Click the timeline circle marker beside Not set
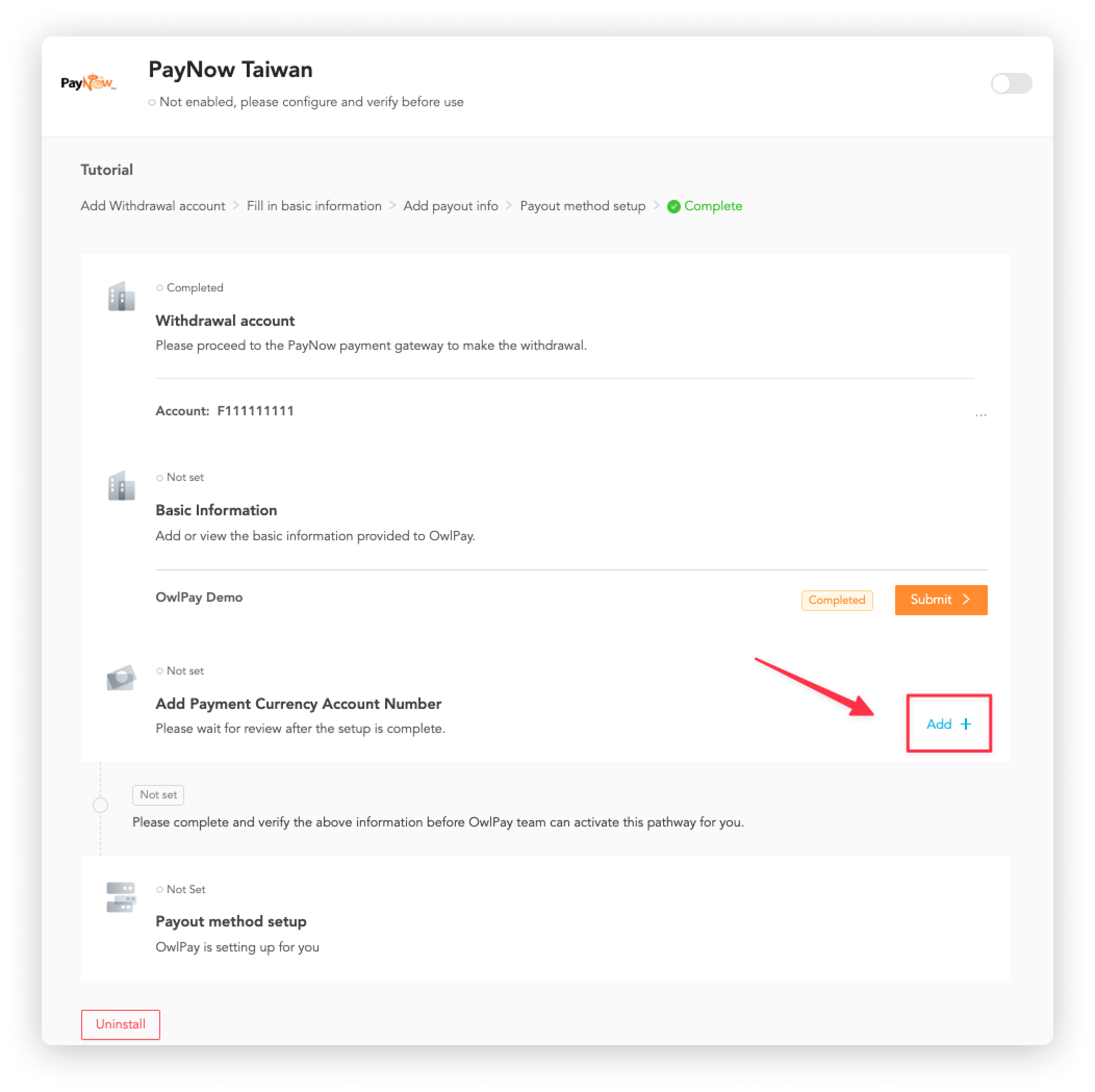Viewport: 1095px width, 1092px height. [100, 805]
